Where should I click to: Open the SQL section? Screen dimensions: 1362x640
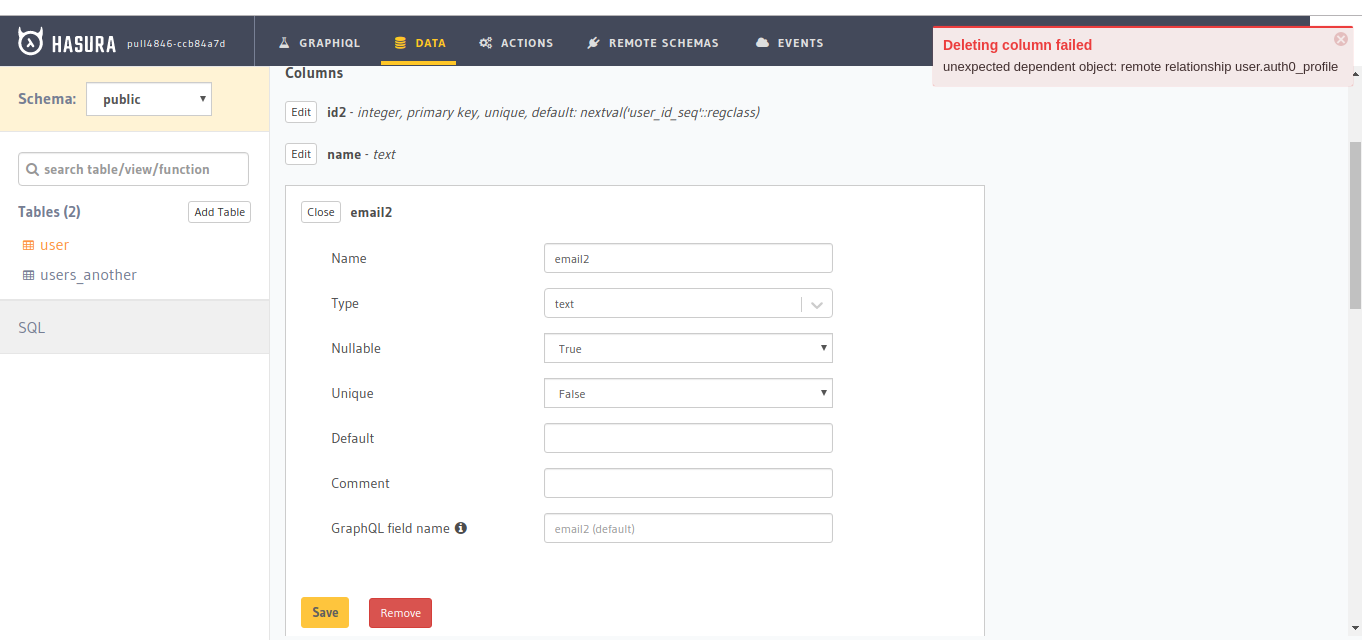[x=134, y=327]
